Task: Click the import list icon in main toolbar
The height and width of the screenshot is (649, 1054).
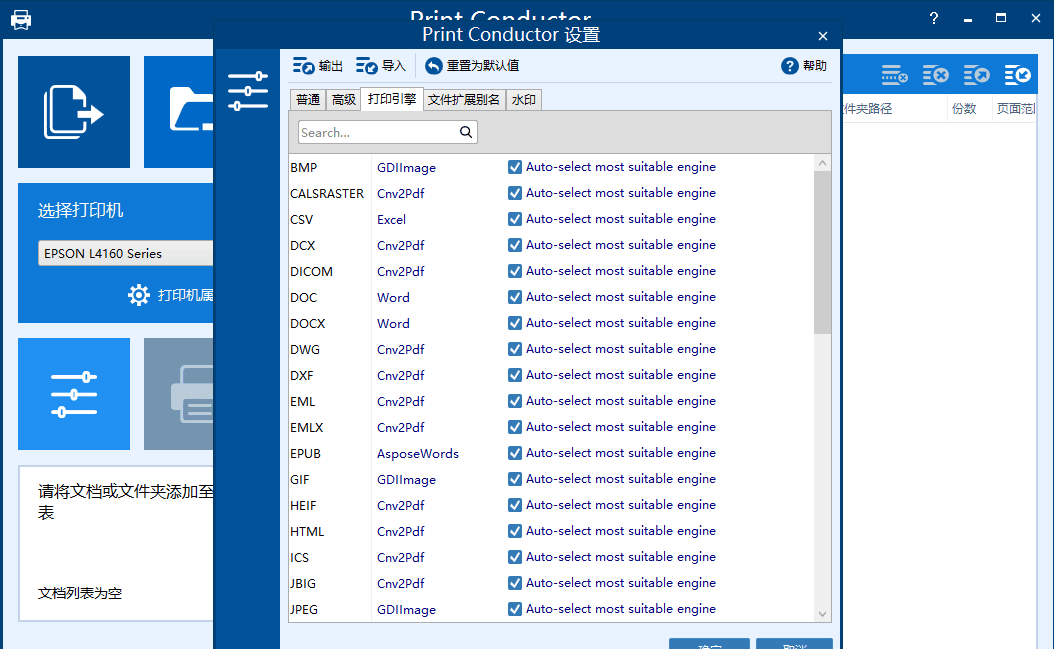Action: 1018,75
